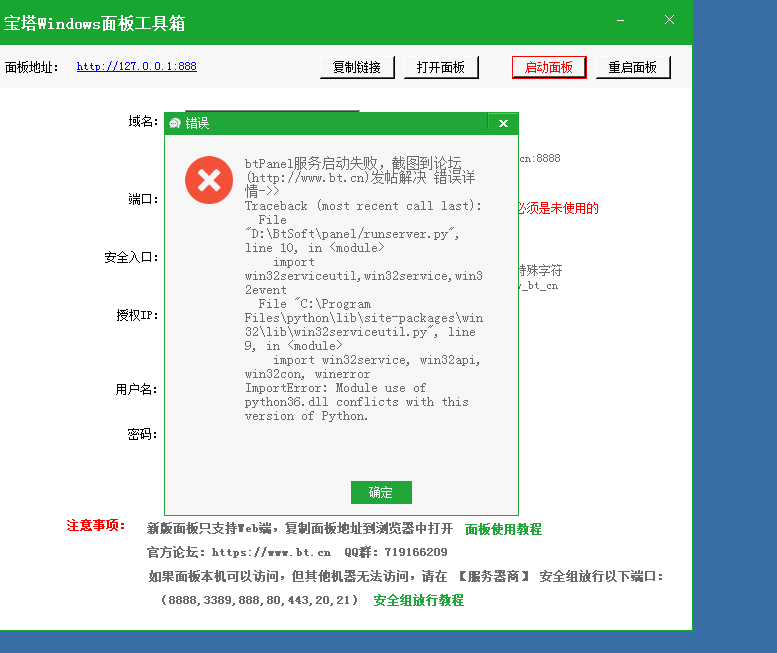This screenshot has height=653, width=777.
Task: Click the btPanel服务启动失败 message line
Action: [352, 163]
